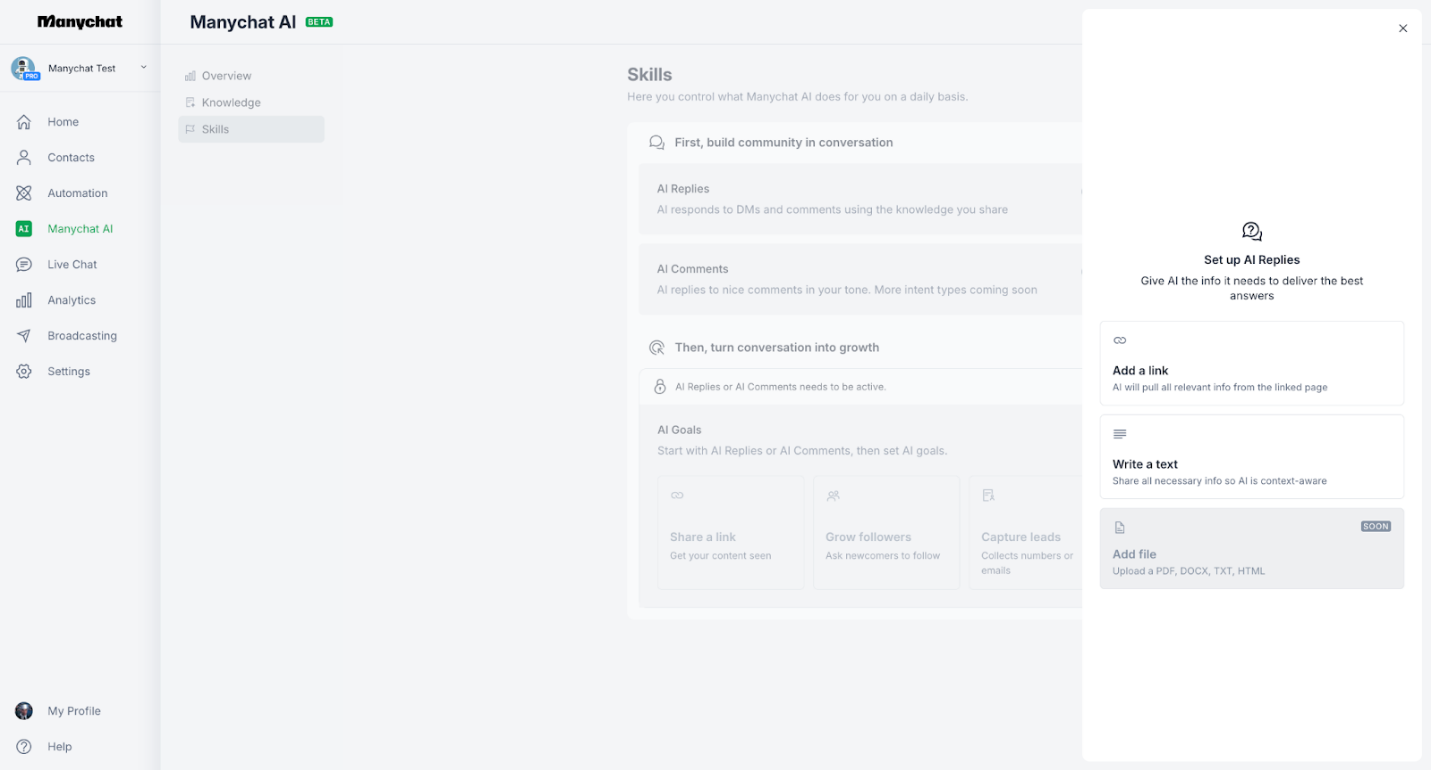Switch to the Knowledge tab
Screen dimensions: 1431x770
pyautogui.click(x=232, y=102)
